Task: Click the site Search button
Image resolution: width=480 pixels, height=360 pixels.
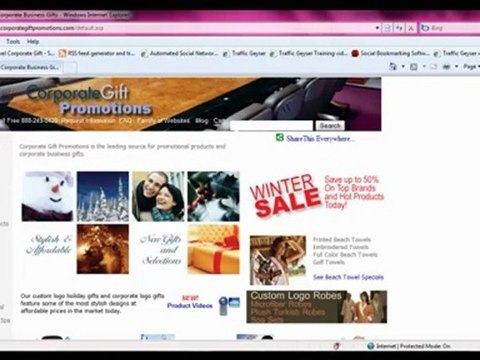Action: coord(330,126)
